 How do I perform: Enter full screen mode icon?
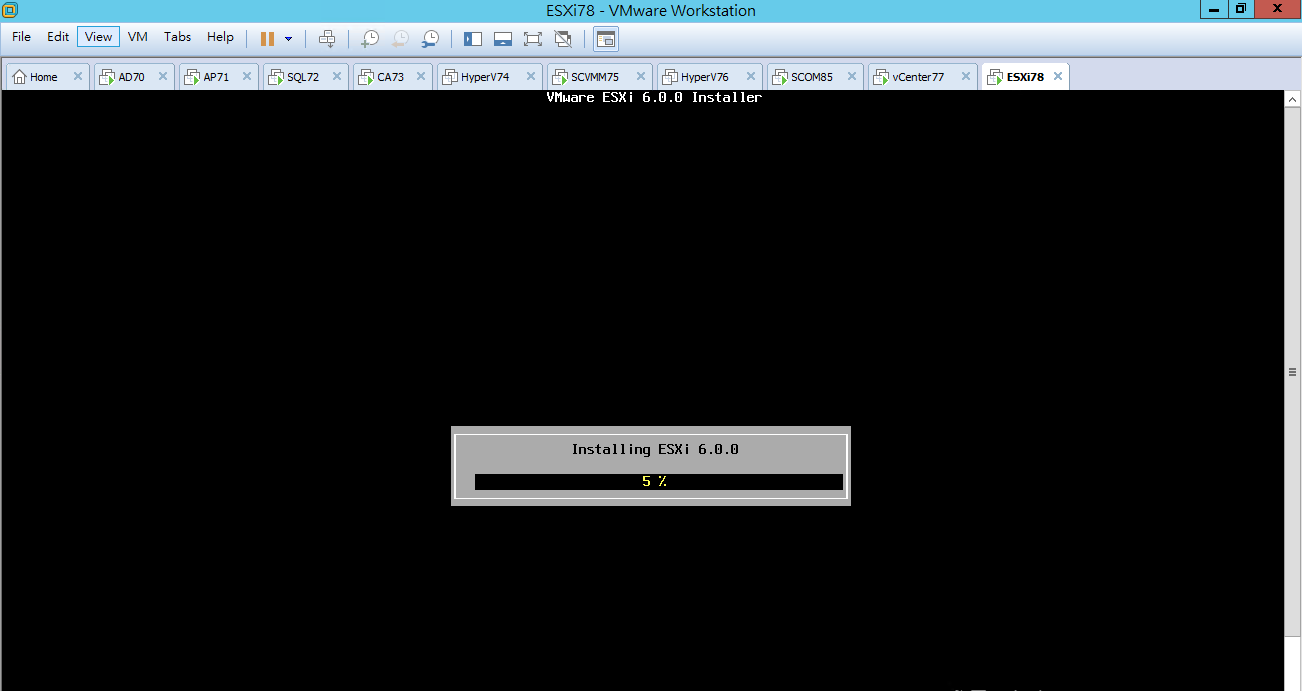coord(533,39)
